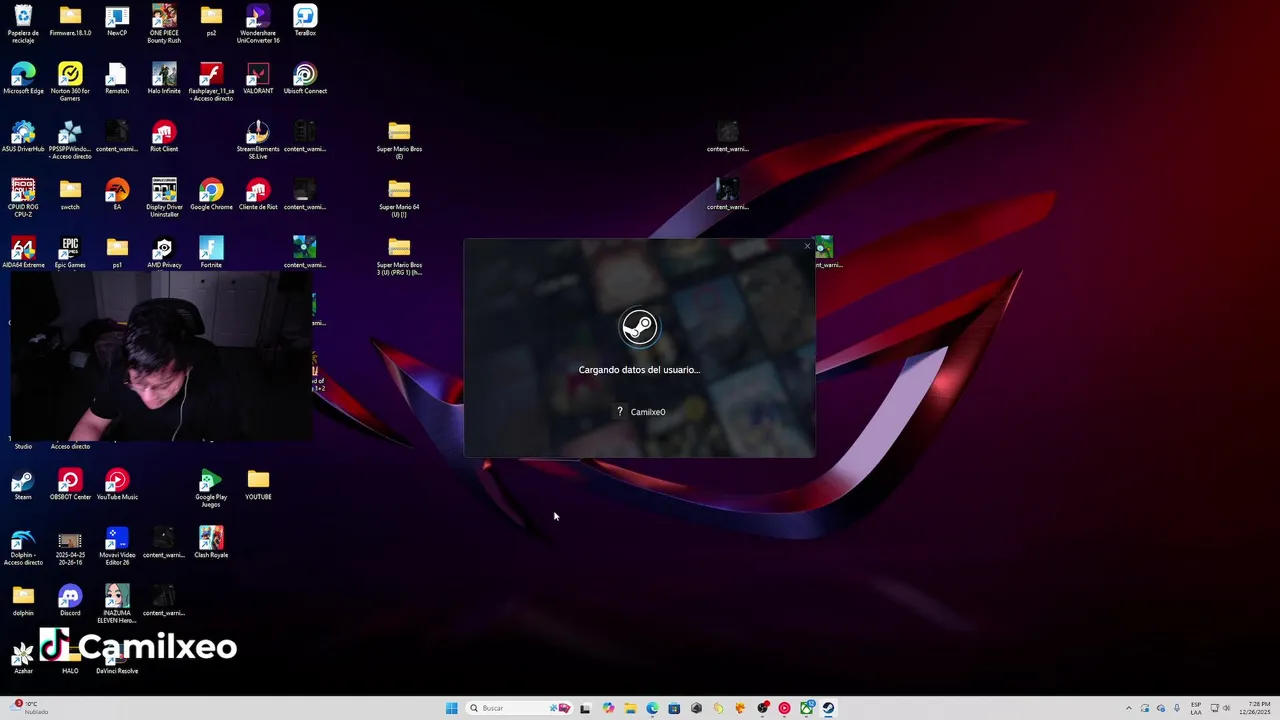
Task: Select the AIDA64 Extreme shortcut
Action: pyautogui.click(x=23, y=254)
